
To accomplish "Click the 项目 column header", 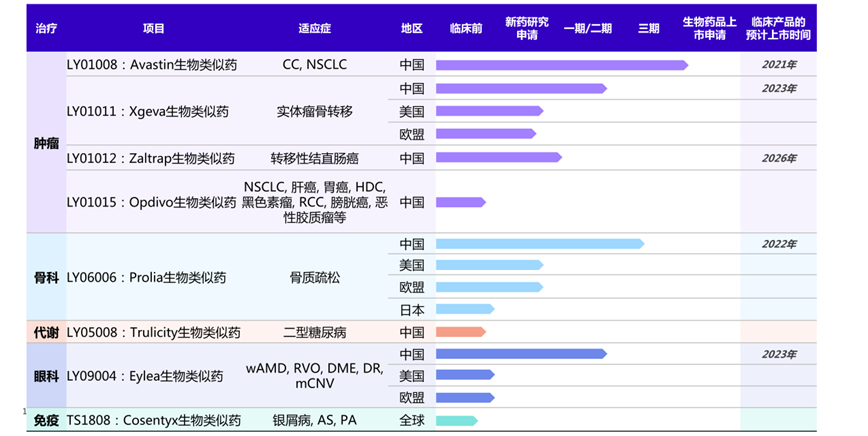I will tap(153, 28).
